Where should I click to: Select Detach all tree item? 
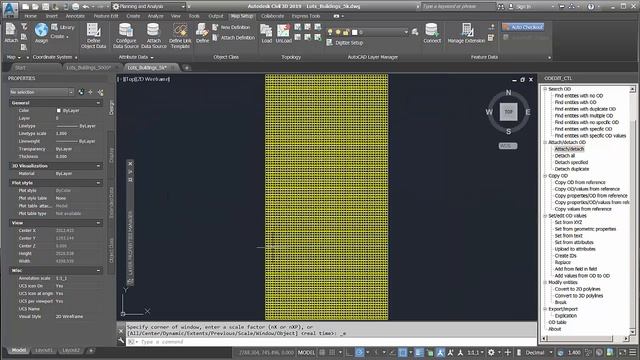[x=564, y=156]
